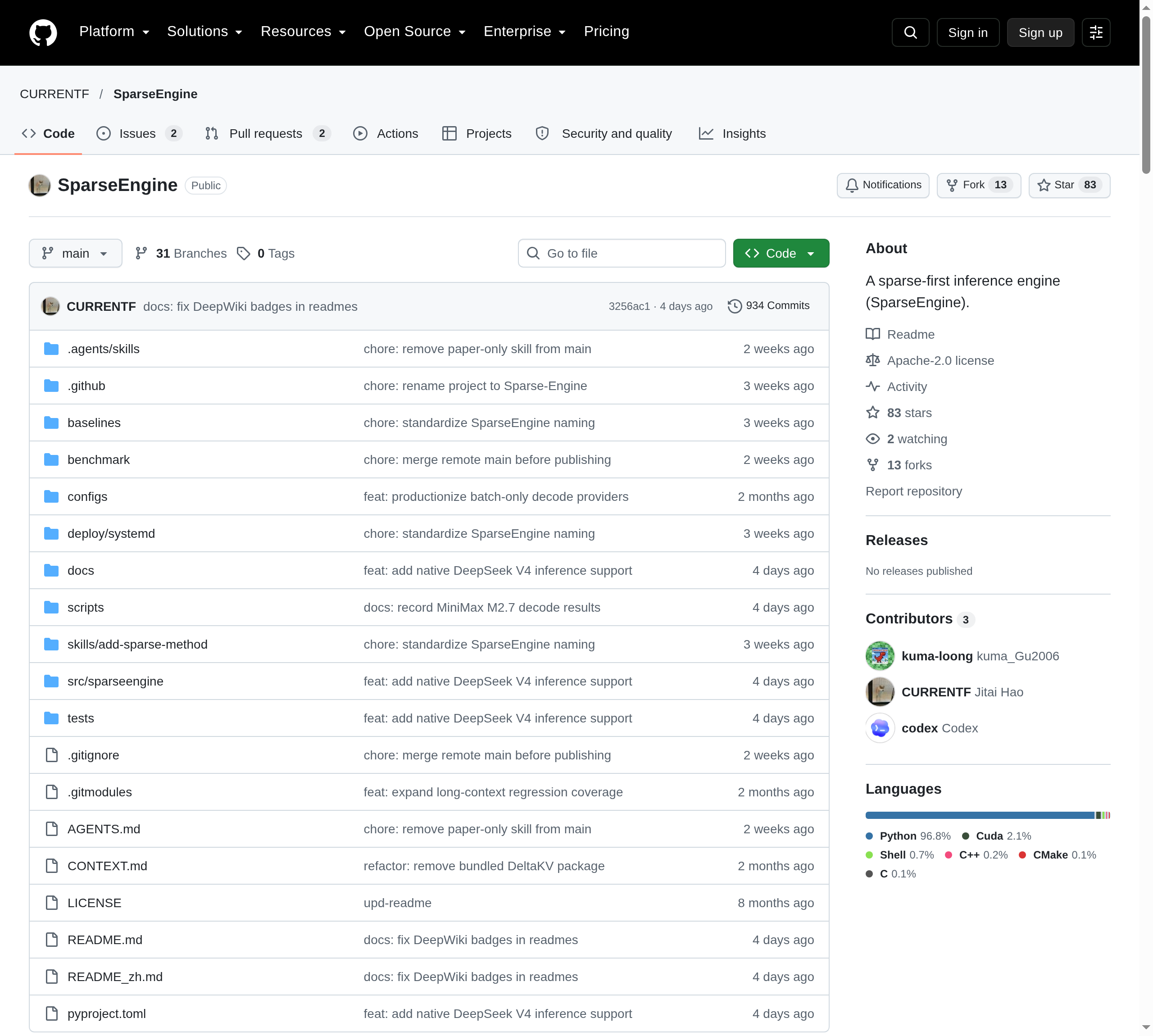Click the page vertical scrollbar thumb

pyautogui.click(x=1146, y=94)
